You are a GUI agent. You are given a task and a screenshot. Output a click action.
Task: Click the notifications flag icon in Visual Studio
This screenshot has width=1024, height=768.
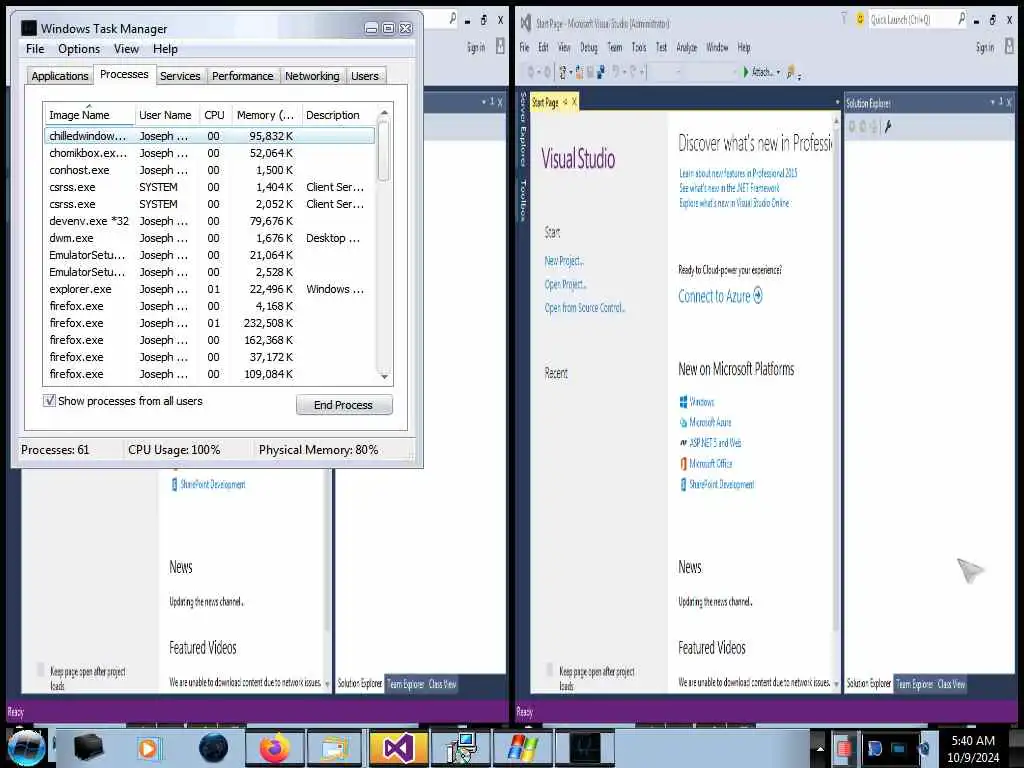pyautogui.click(x=843, y=20)
